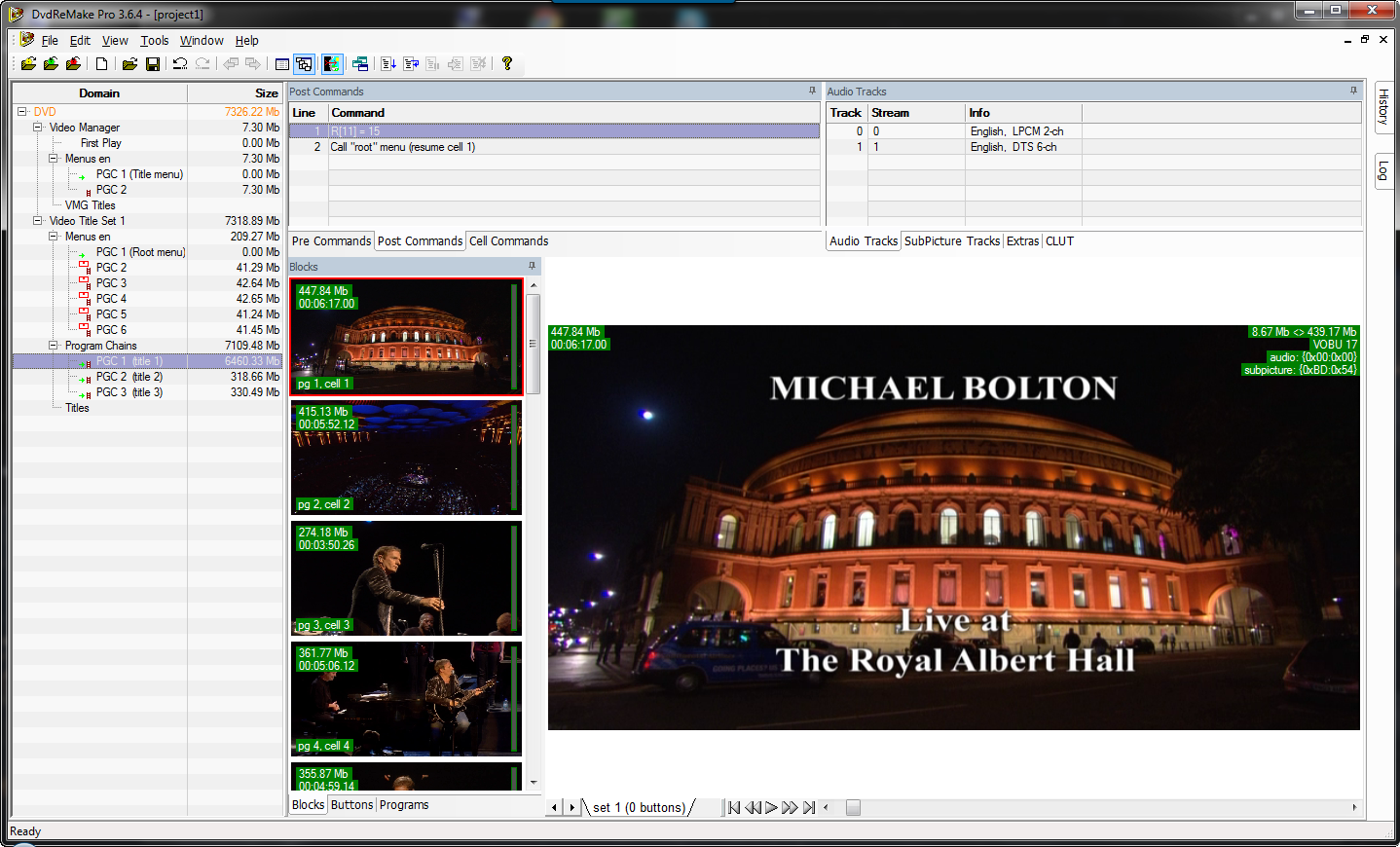This screenshot has width=1400, height=847.
Task: Open the Edit menu
Action: click(x=80, y=41)
